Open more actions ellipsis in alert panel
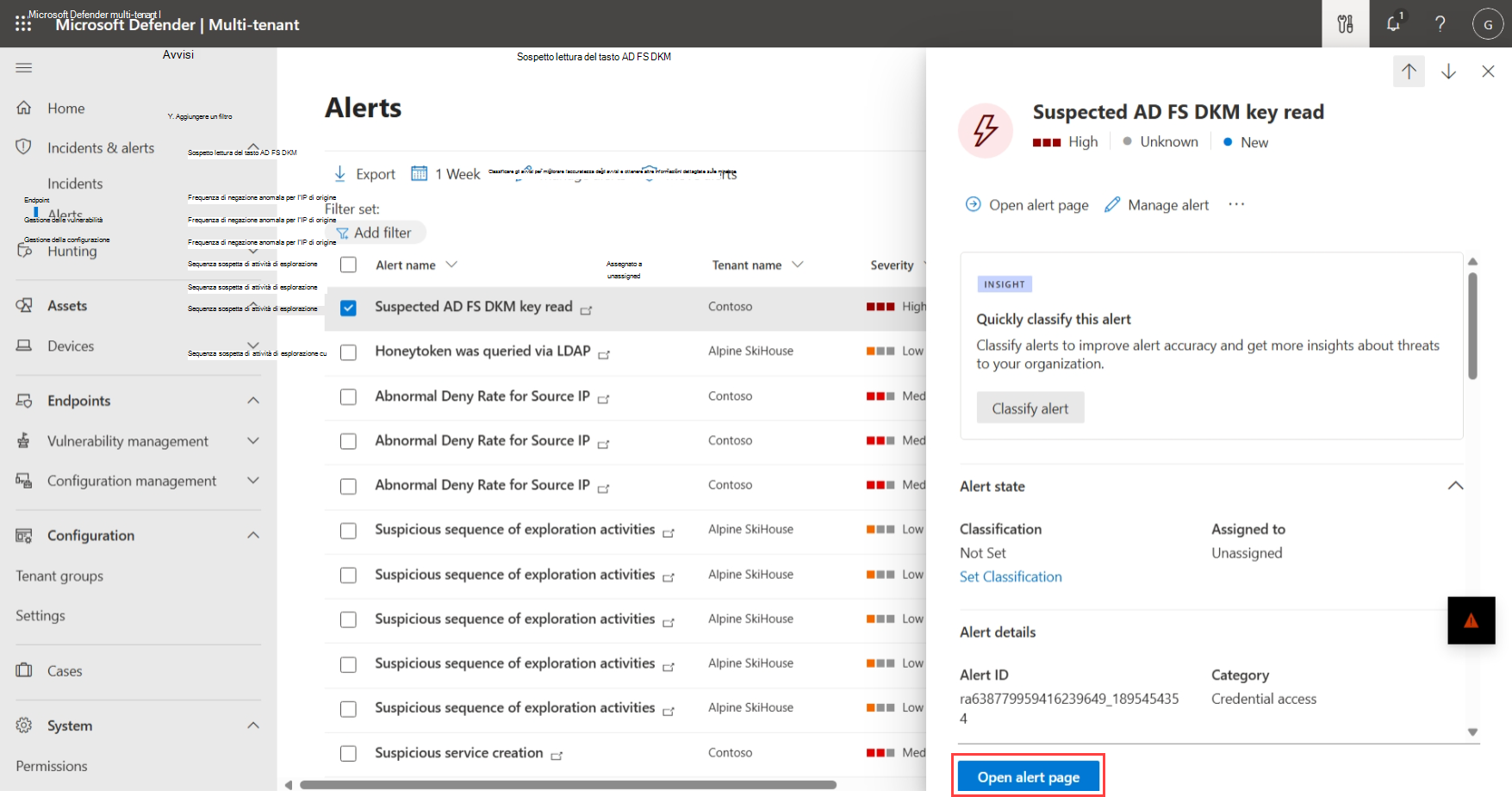Image resolution: width=1512 pixels, height=797 pixels. pyautogui.click(x=1236, y=204)
